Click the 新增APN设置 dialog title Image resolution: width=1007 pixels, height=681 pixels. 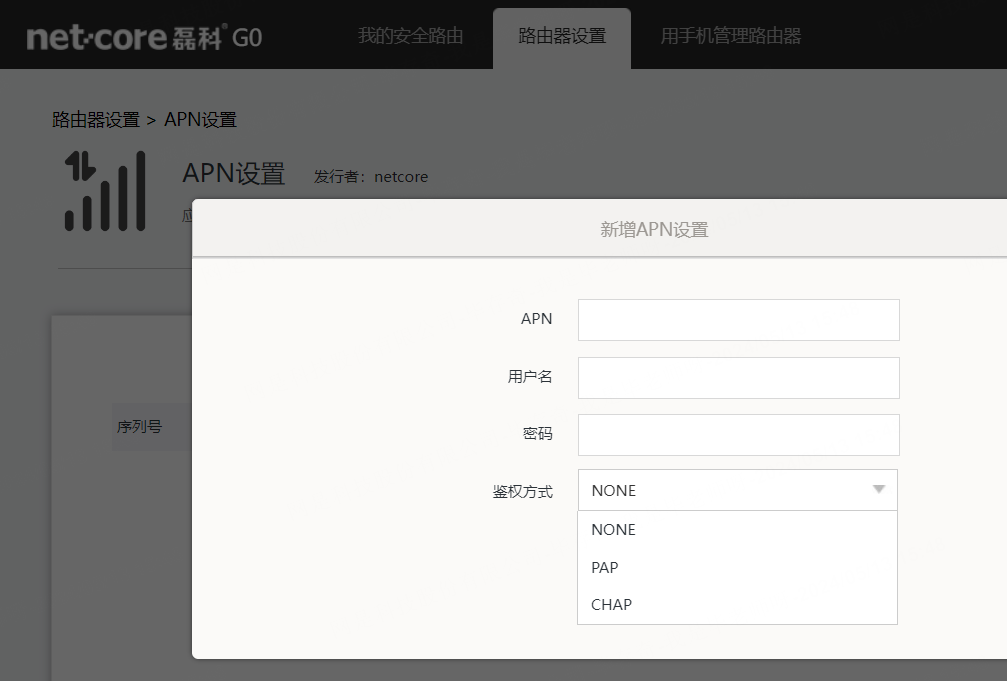tap(654, 229)
